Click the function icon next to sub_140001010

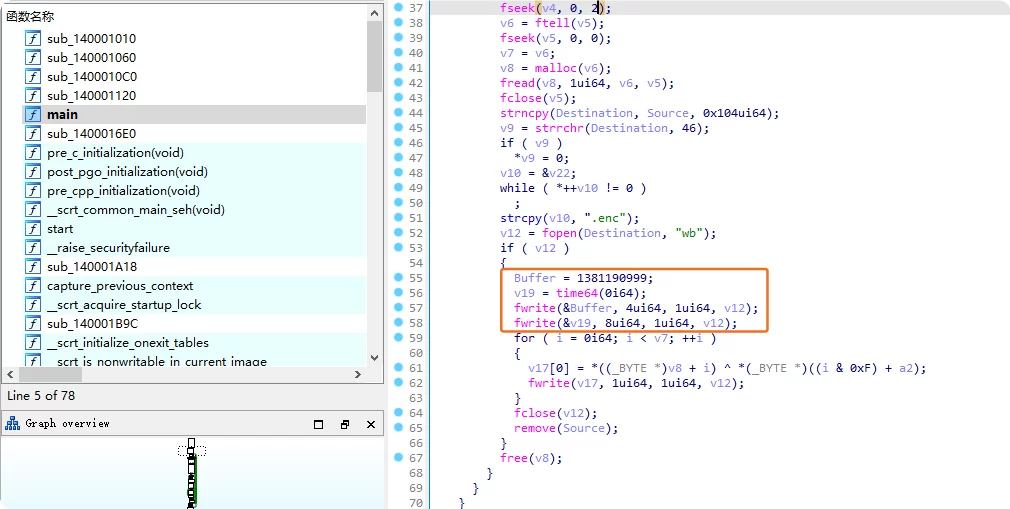point(33,39)
